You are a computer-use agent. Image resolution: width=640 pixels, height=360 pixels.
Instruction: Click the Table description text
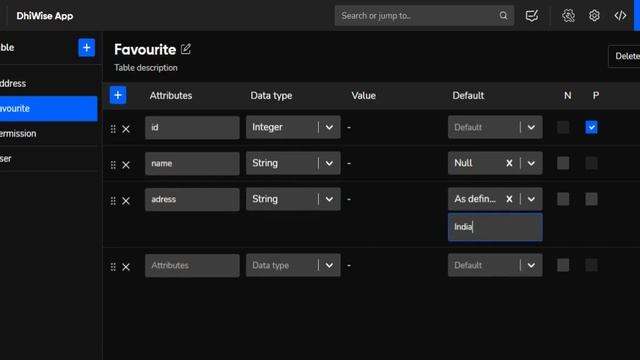146,68
